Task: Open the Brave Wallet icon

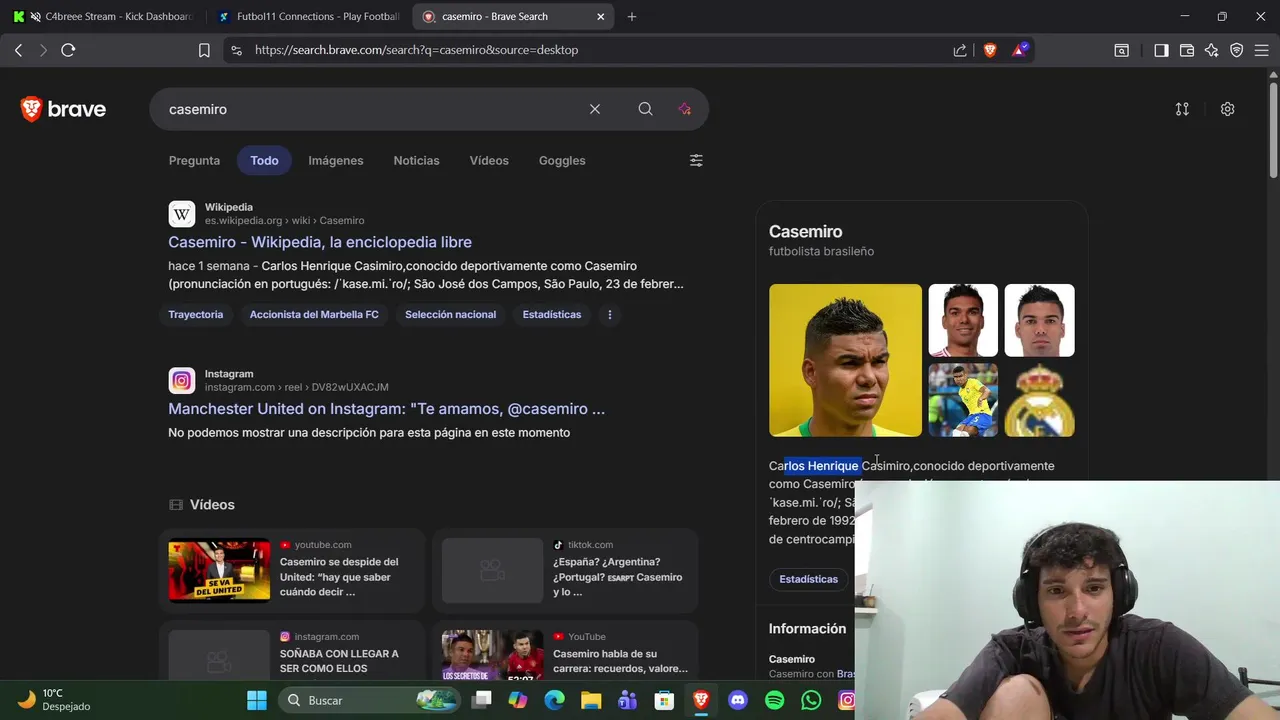Action: [1187, 50]
